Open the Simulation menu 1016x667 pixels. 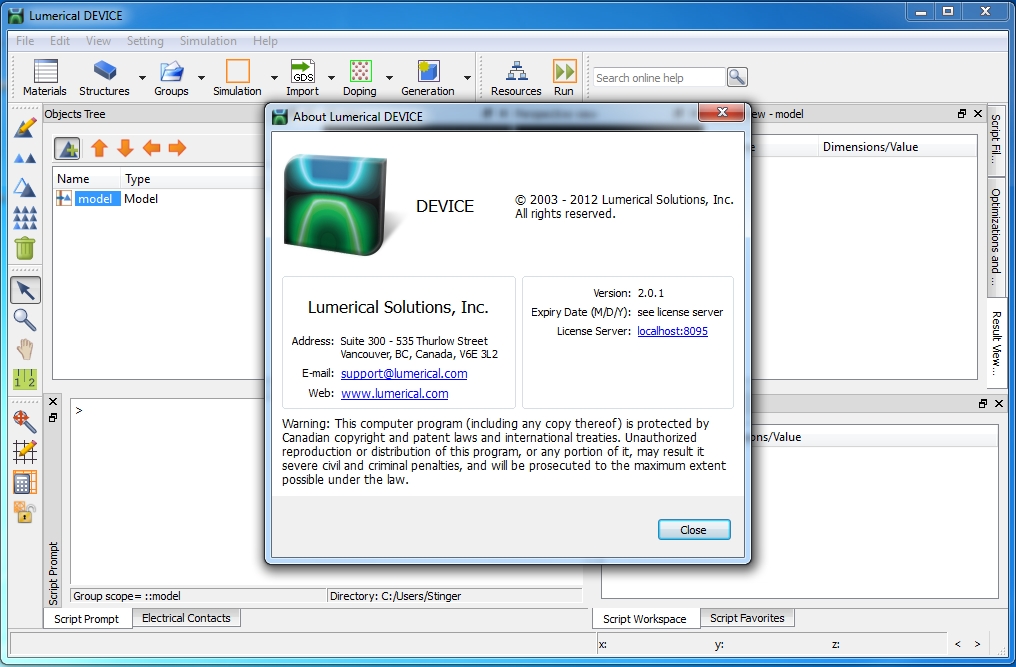208,41
